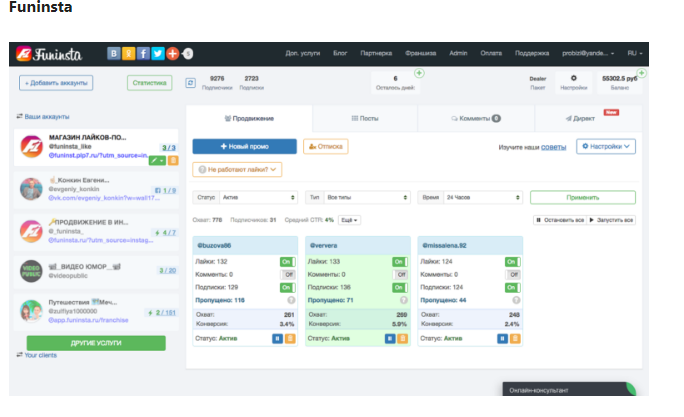Open the Настройки gear icon near the balance
The height and width of the screenshot is (417, 684).
point(574,78)
